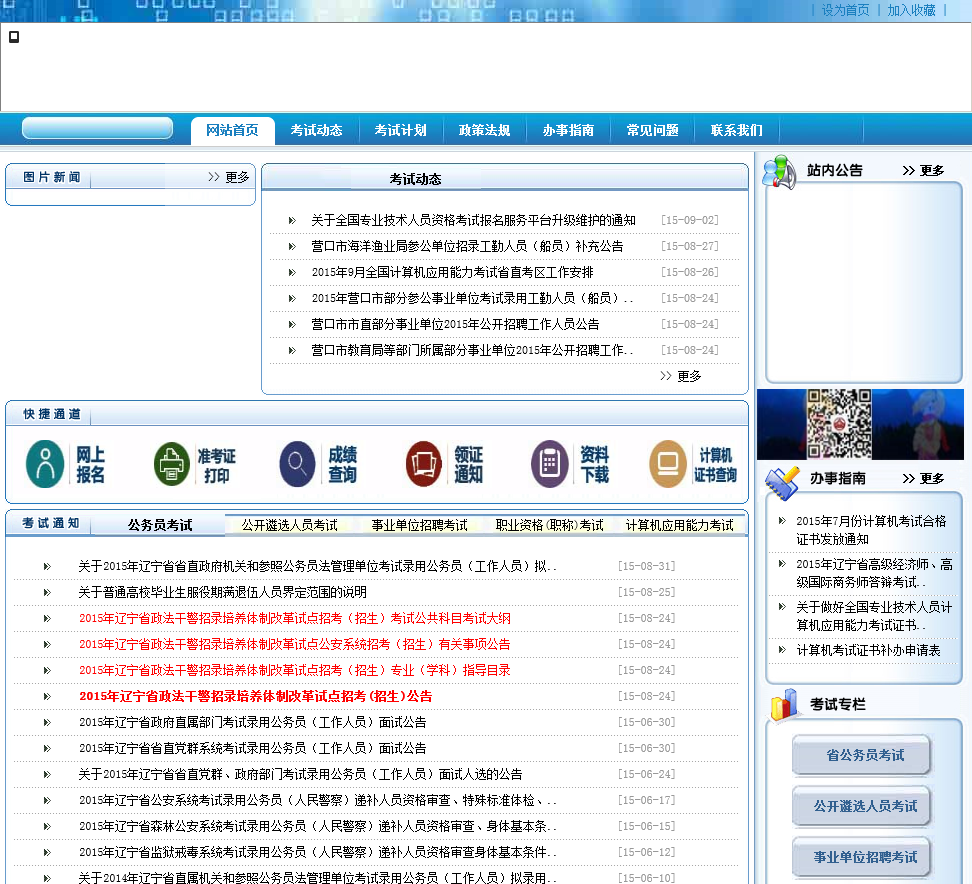972x884 pixels.
Task: Open 2015年辽宁省森林公安系统 递补人员 link
Action: [x=317, y=826]
